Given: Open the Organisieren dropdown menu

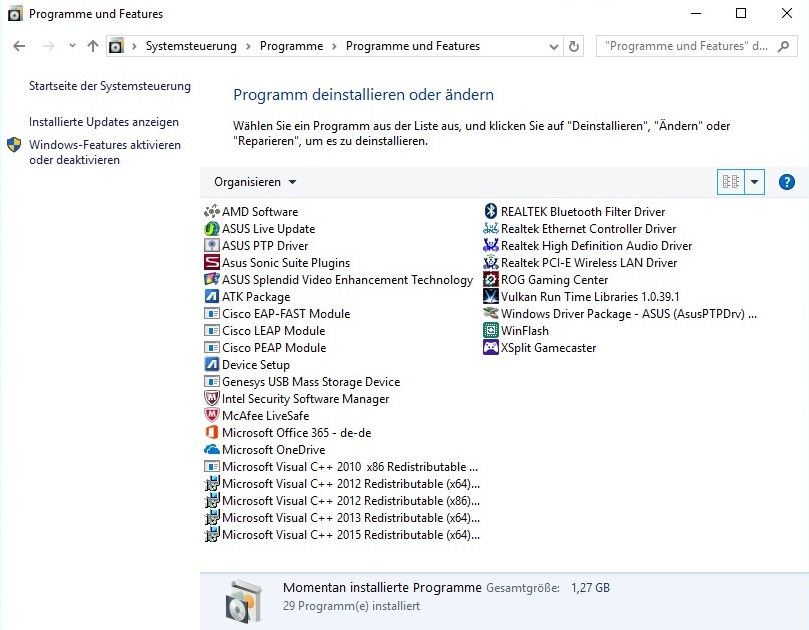Looking at the screenshot, I should pyautogui.click(x=255, y=182).
